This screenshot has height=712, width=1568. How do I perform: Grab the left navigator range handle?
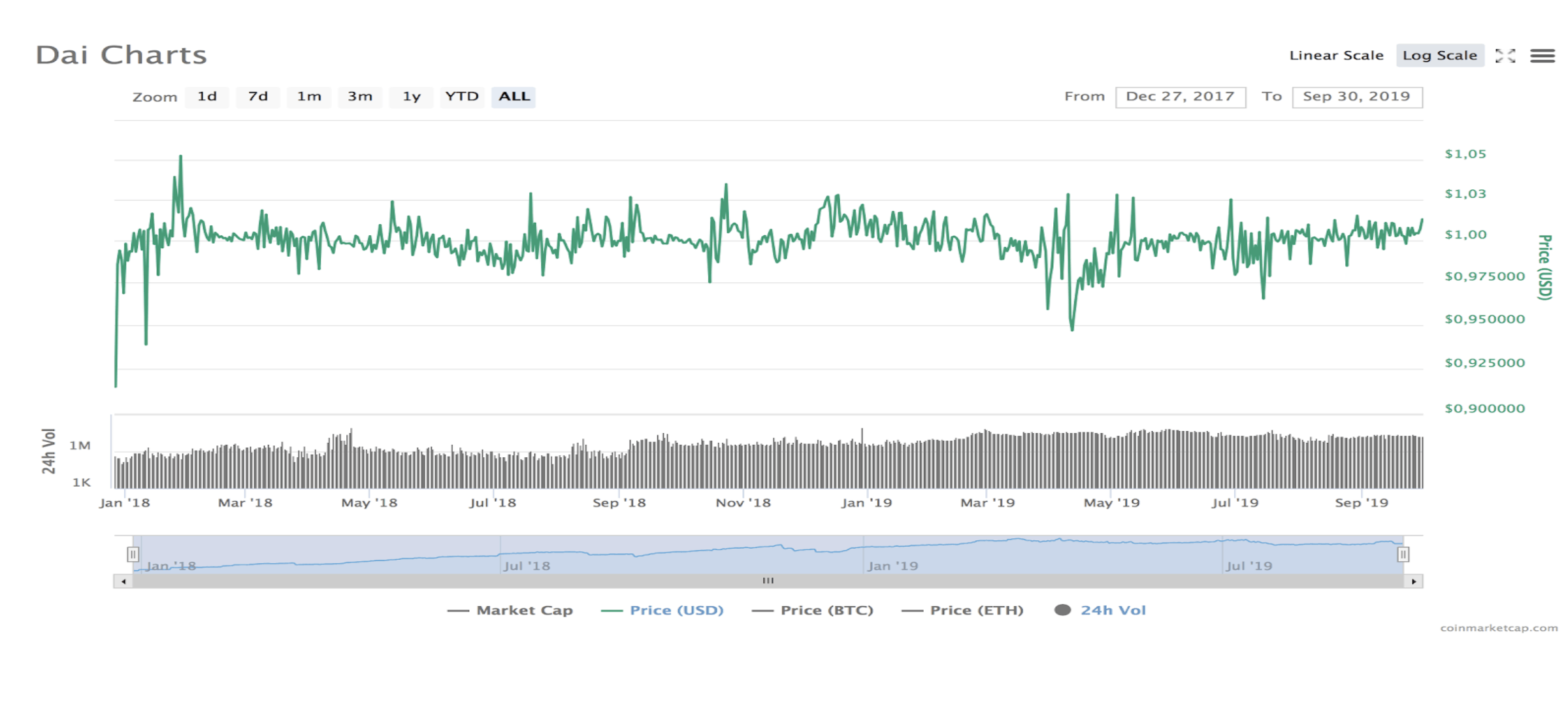pyautogui.click(x=133, y=555)
